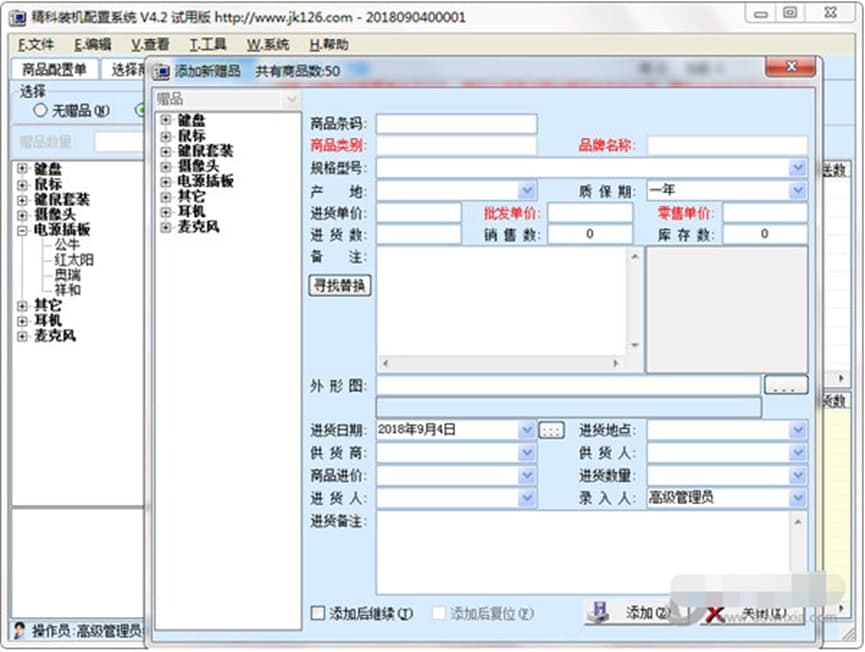Open the date picker button beside 进货日期
Image resolution: width=865 pixels, height=652 pixels.
[551, 430]
